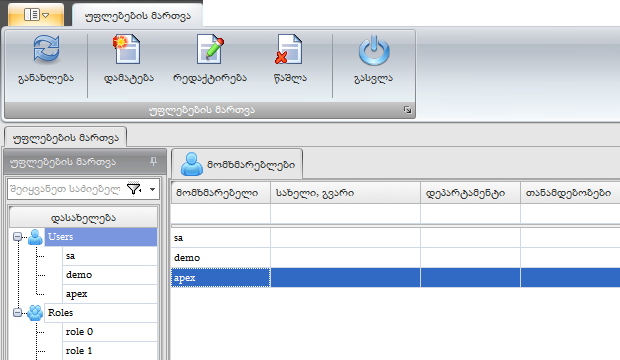Screen dimensions: 620x360
Task: Switch to the მომხმარებლები tab
Action: (x=237, y=164)
